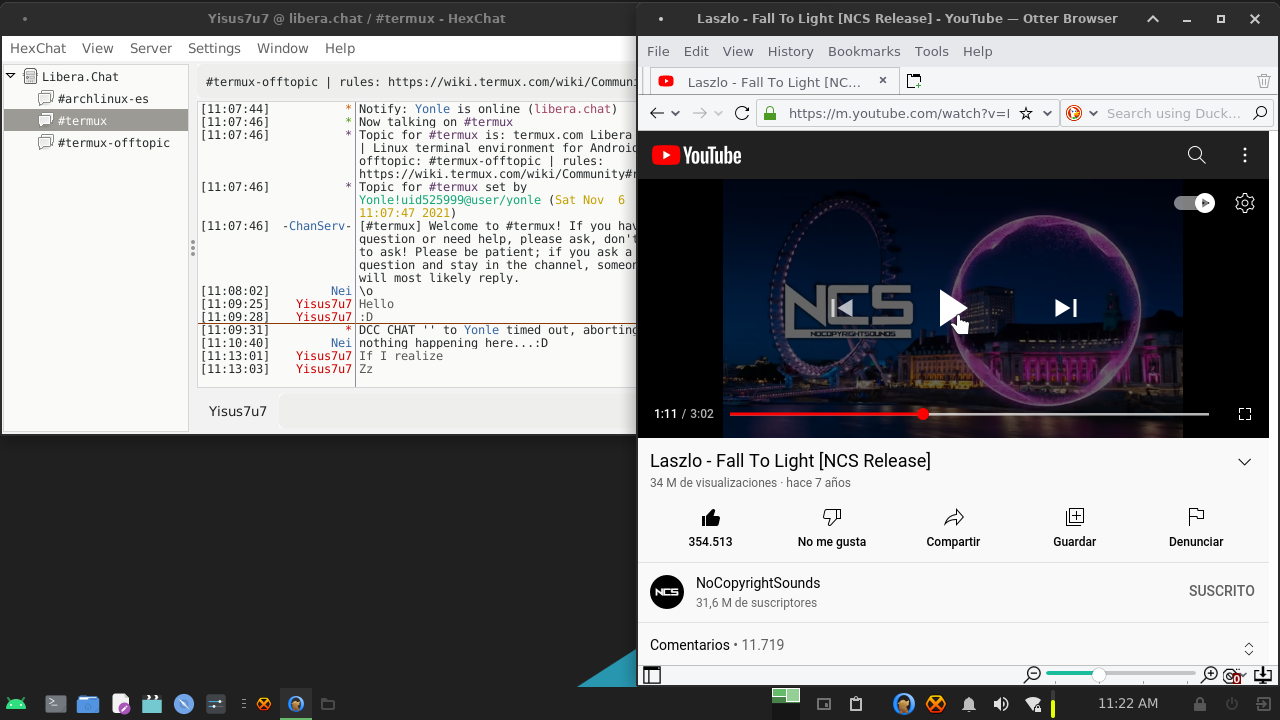This screenshot has height=720, width=1280.
Task: Click the 11:22 AM clock
Action: coord(1128,704)
